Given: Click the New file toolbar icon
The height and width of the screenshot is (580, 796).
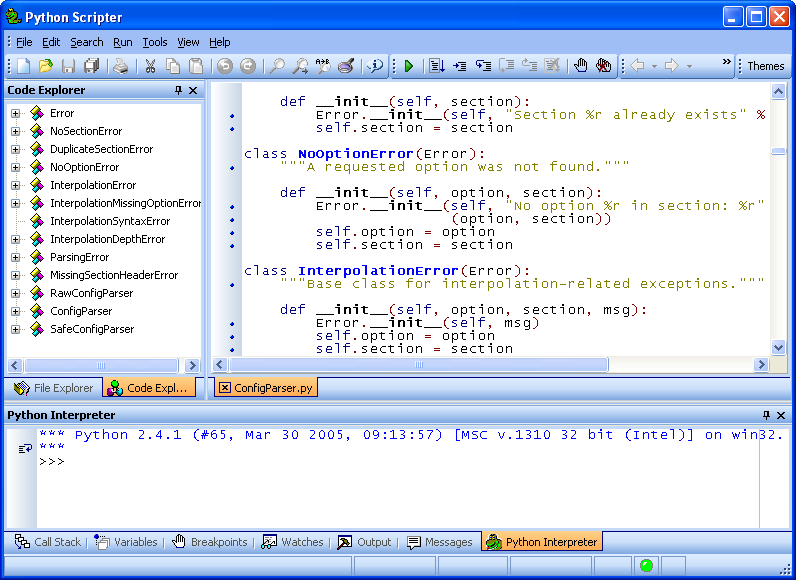Looking at the screenshot, I should coord(23,66).
